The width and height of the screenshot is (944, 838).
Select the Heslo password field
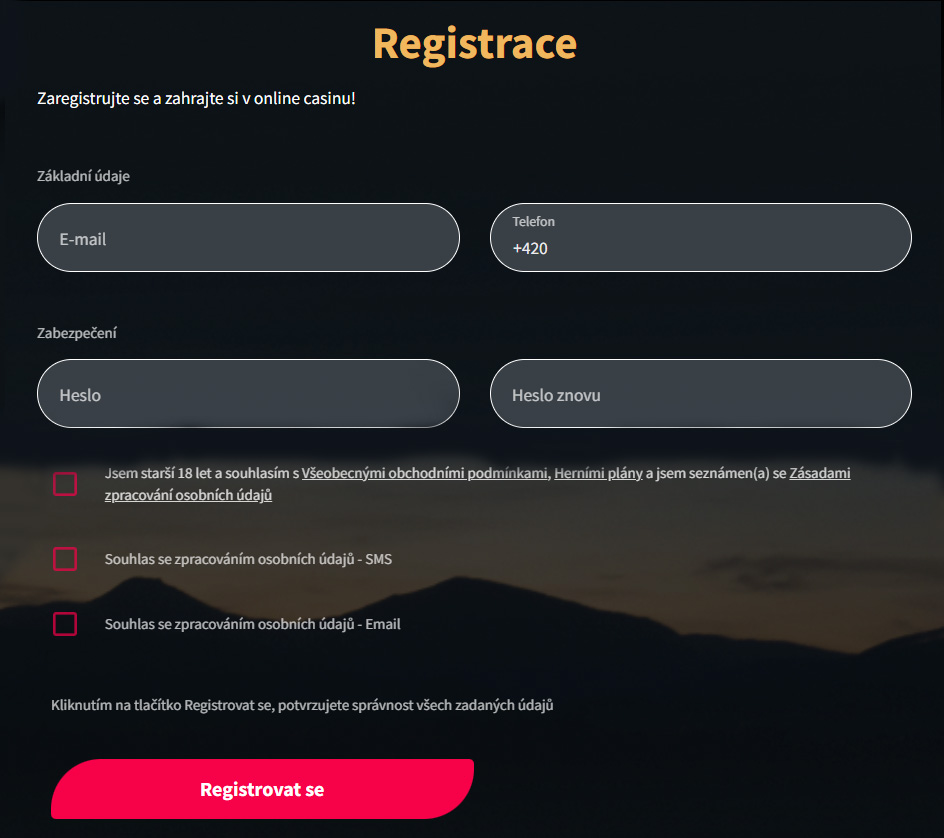tap(248, 394)
